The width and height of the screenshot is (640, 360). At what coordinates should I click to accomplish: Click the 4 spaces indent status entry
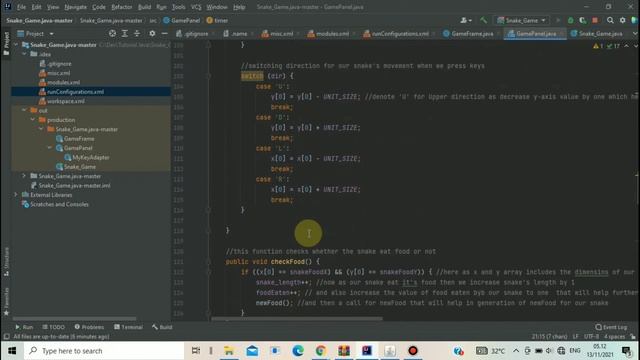[x=614, y=336]
